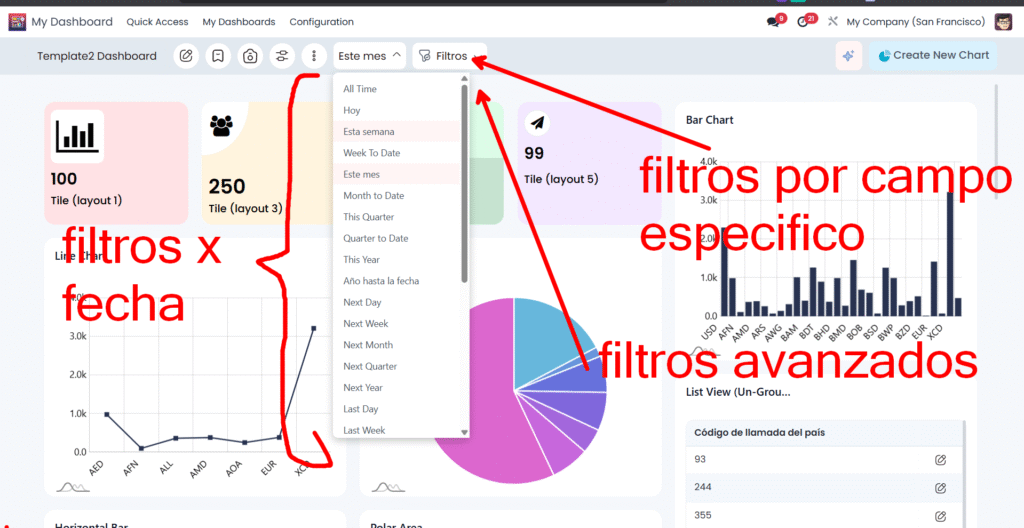This screenshot has width=1024, height=528.
Task: Collapse the Este mes date dropdown
Action: 370,56
